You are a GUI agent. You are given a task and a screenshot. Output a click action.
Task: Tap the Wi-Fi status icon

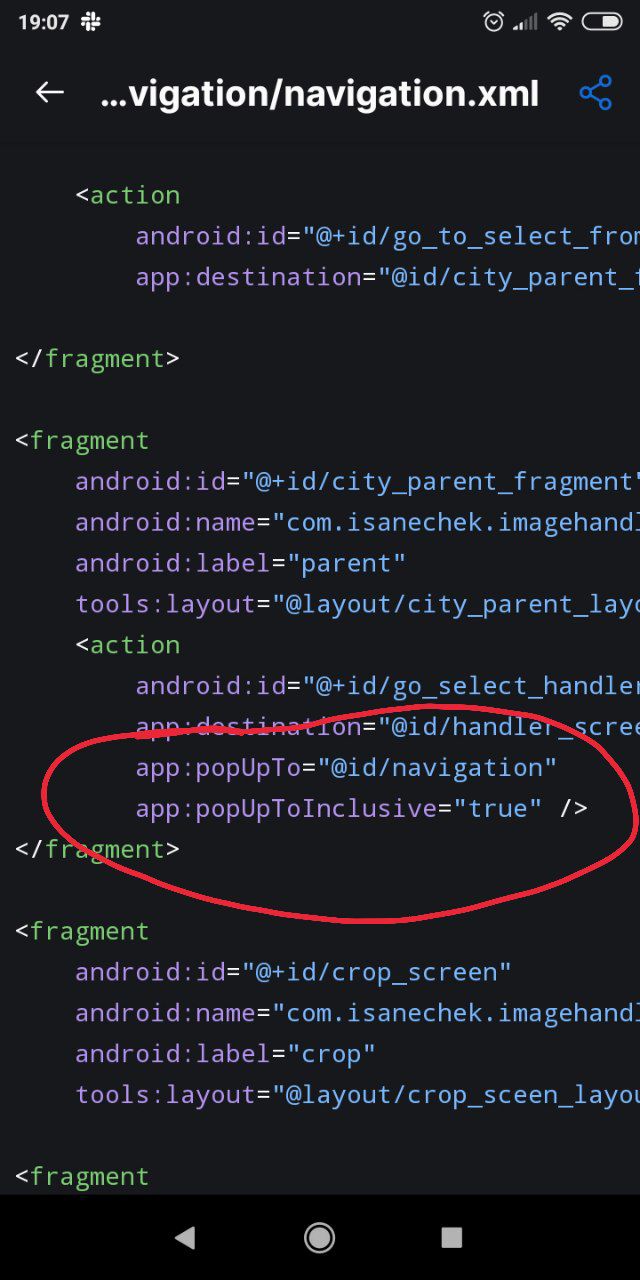click(559, 21)
